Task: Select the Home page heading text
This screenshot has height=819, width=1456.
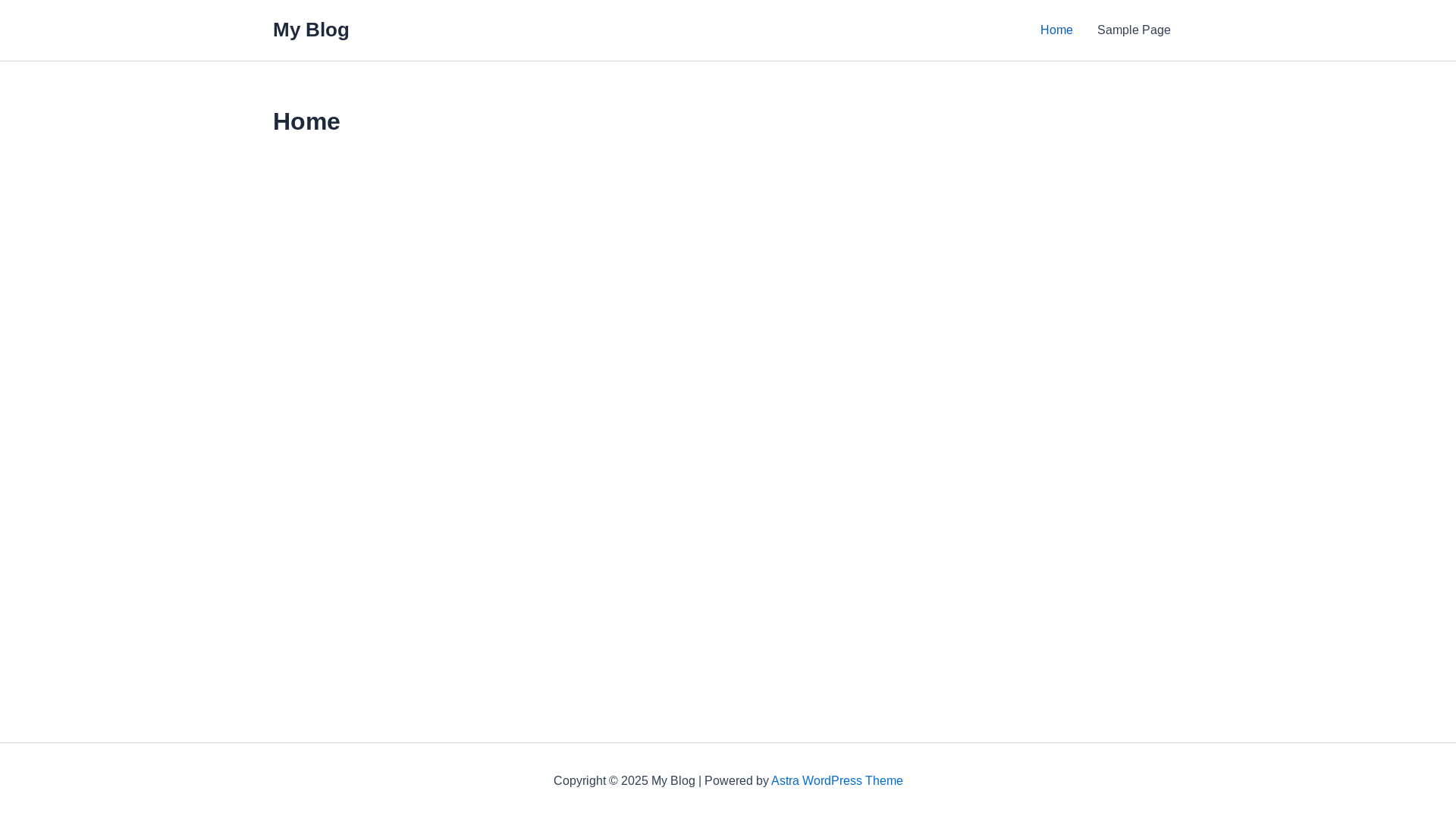Action: (x=306, y=121)
